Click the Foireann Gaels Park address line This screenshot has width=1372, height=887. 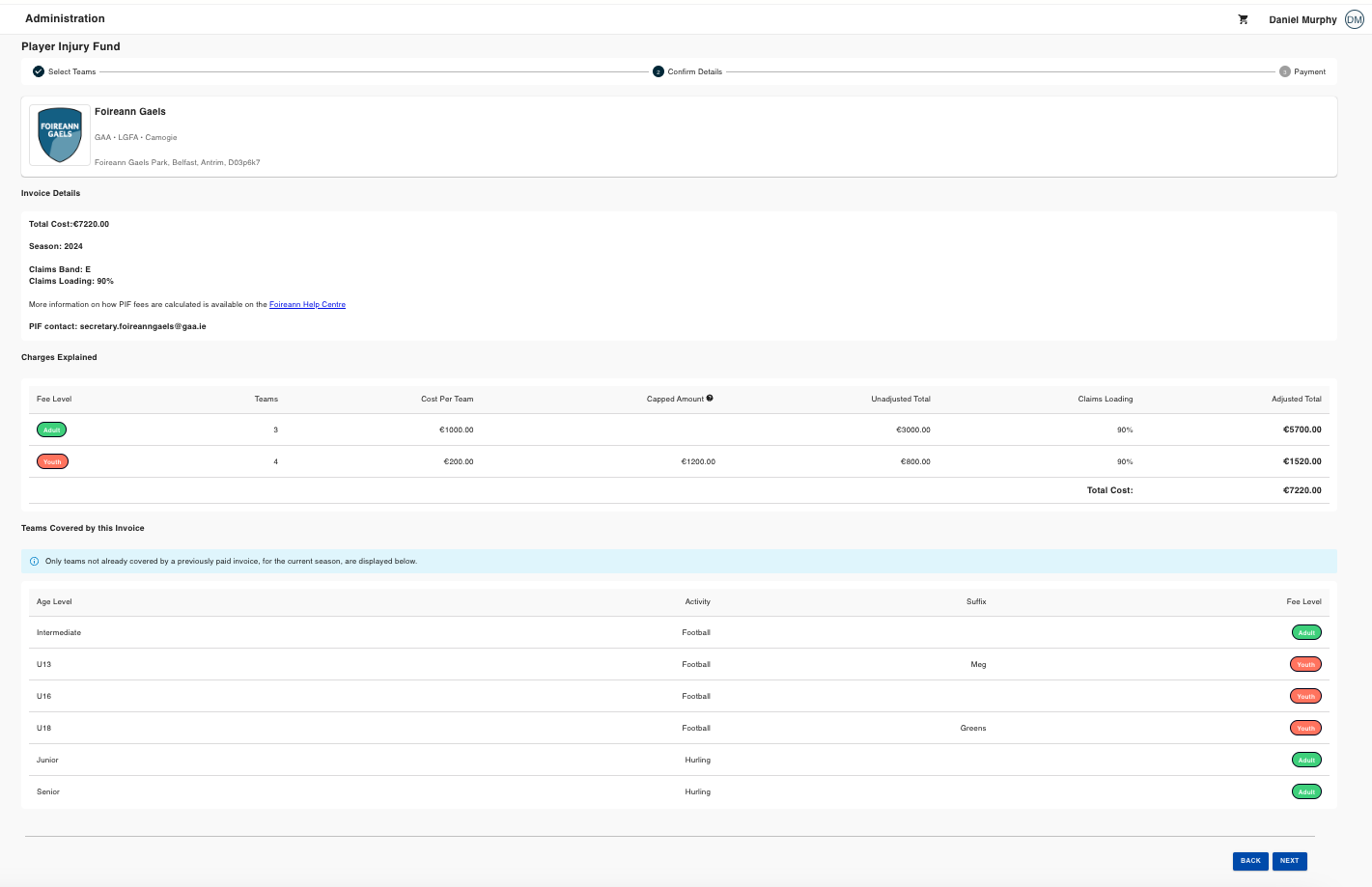point(177,162)
